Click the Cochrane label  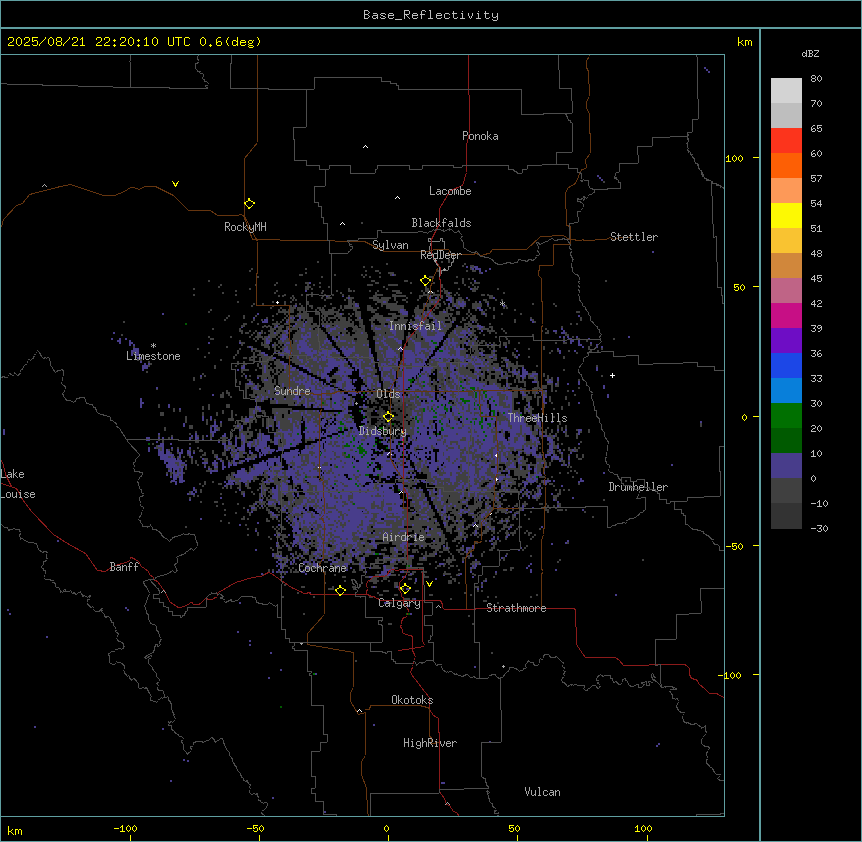[x=323, y=568]
